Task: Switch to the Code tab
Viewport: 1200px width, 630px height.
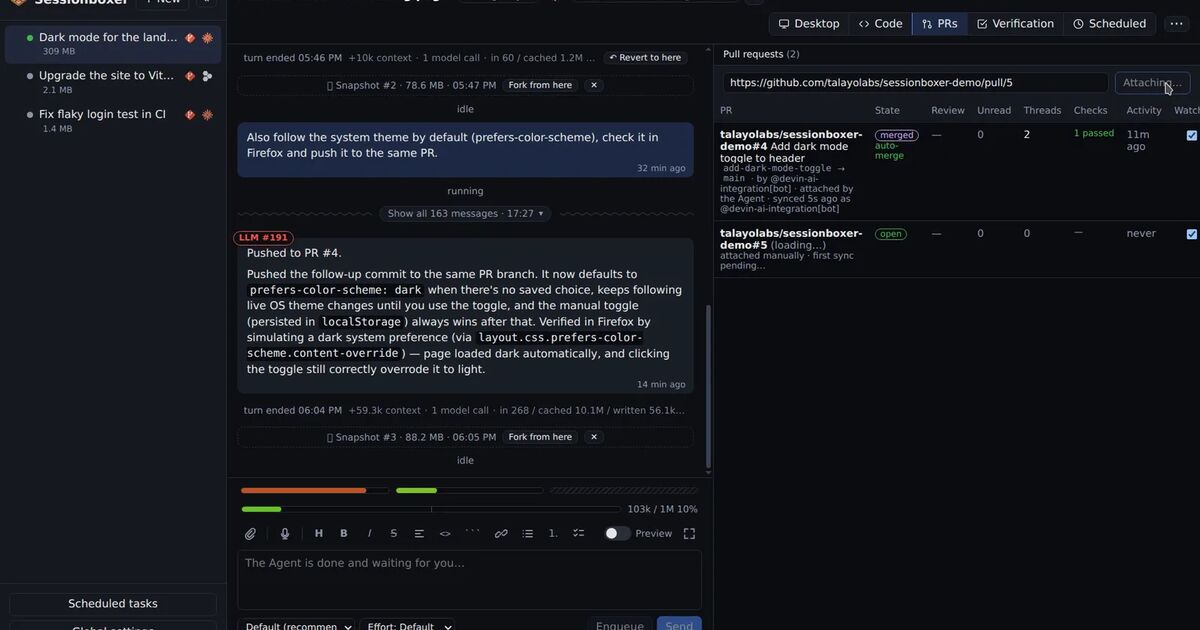Action: pos(880,24)
